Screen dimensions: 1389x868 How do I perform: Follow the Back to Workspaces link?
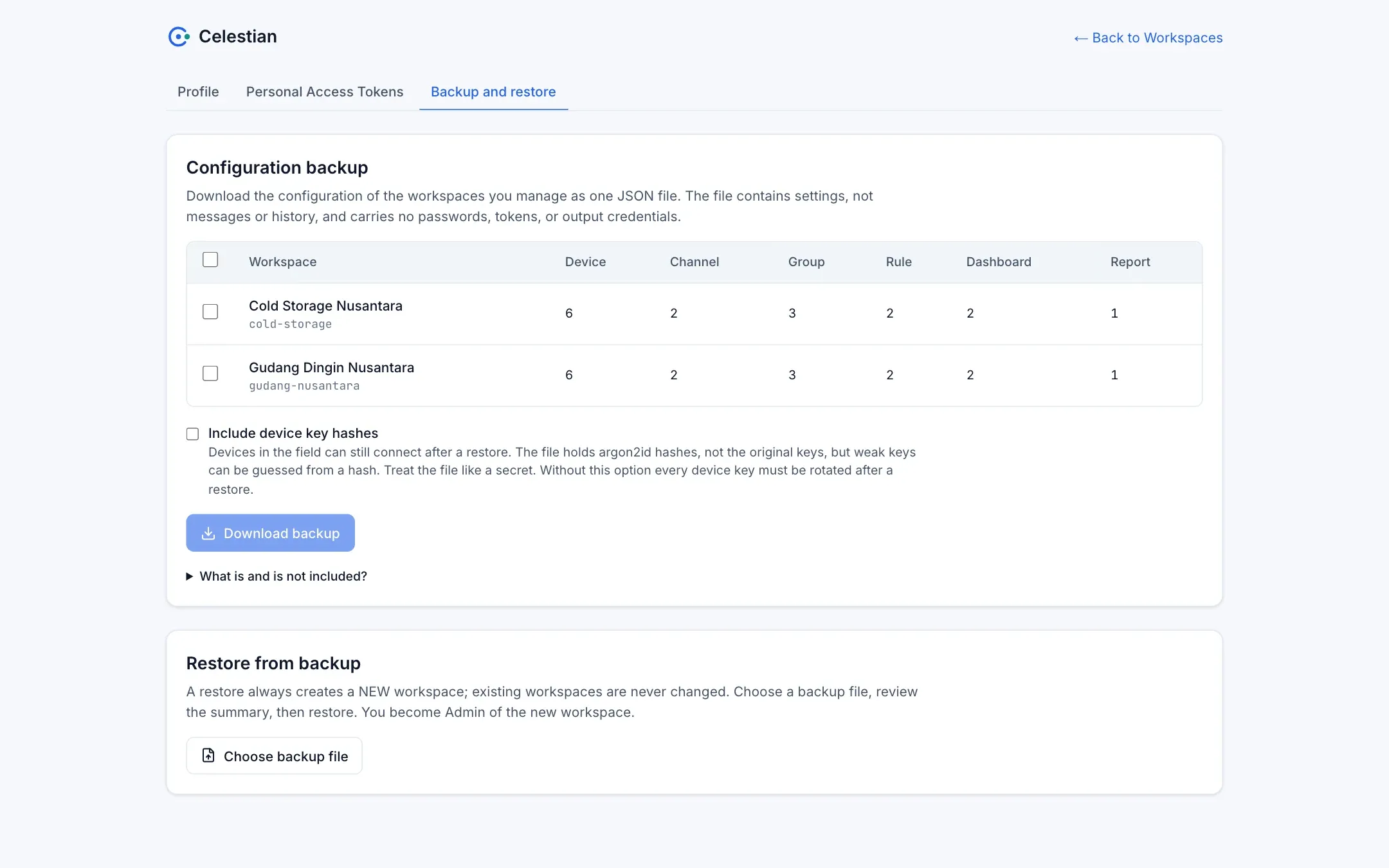point(1148,38)
